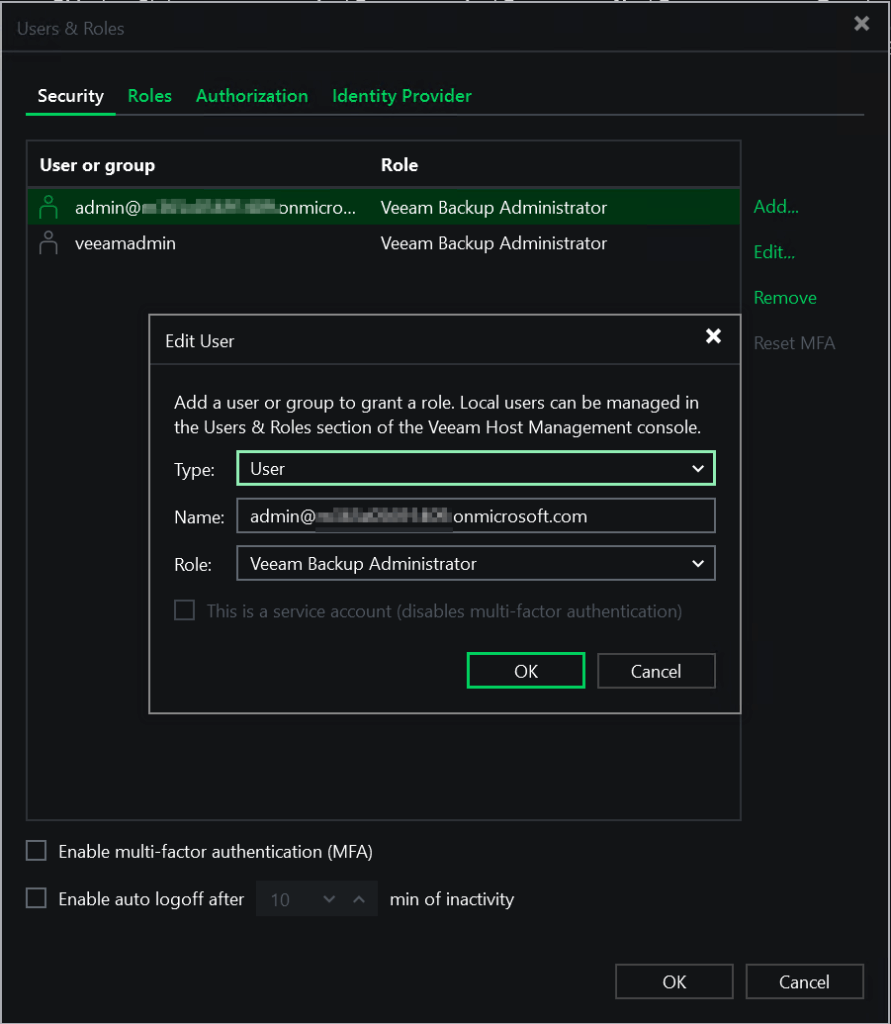Click the Add... link
This screenshot has height=1024, width=891.
776,207
